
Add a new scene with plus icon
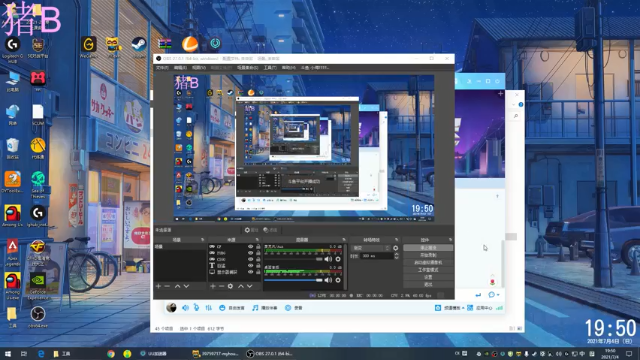click(x=158, y=287)
